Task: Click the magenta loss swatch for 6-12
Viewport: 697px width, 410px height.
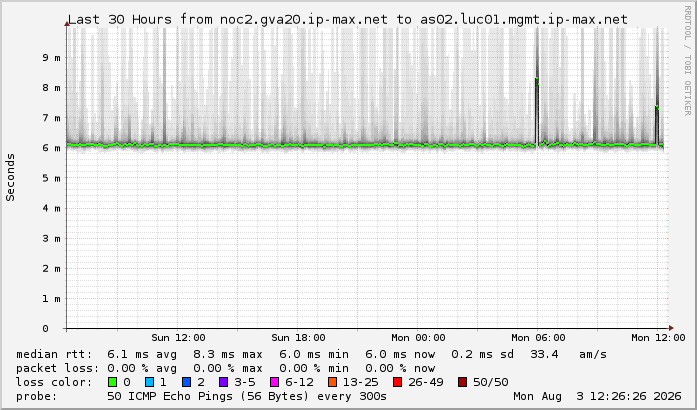Action: [x=275, y=382]
